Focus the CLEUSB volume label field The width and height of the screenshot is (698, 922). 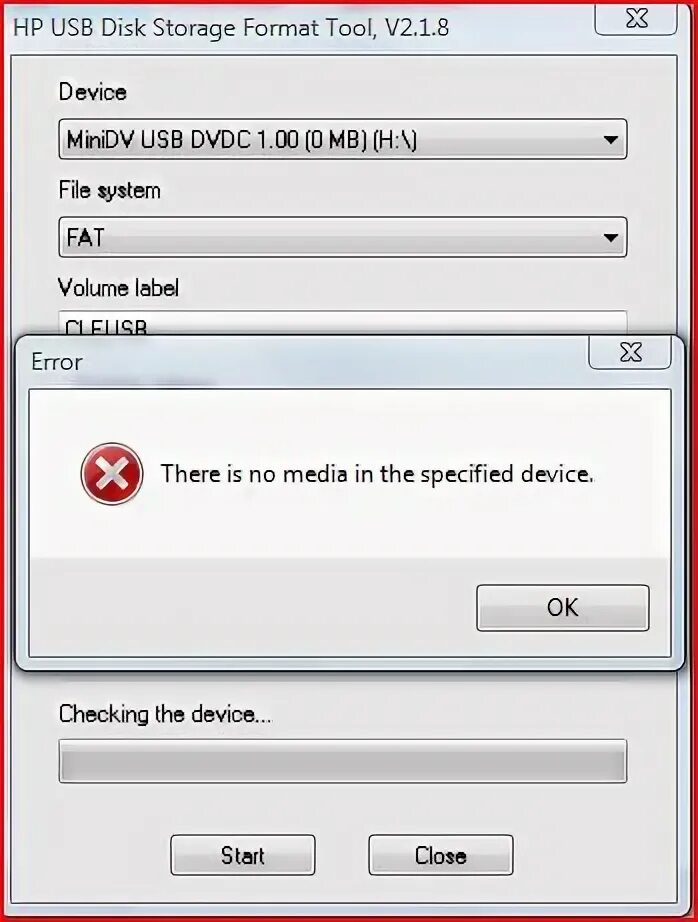343,323
